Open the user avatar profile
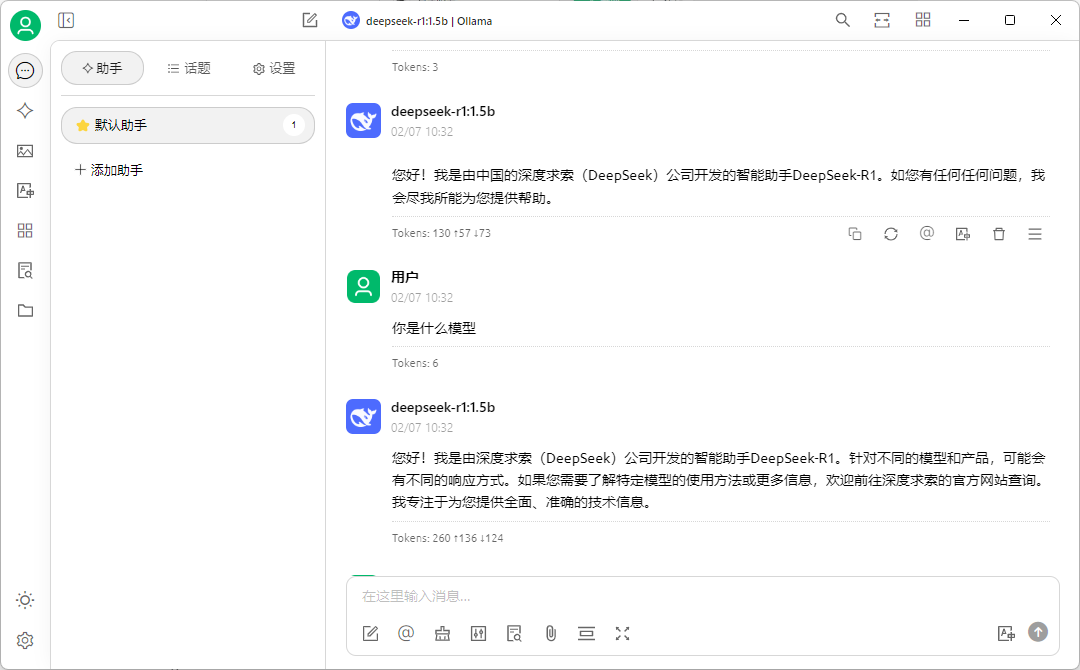 pos(25,25)
